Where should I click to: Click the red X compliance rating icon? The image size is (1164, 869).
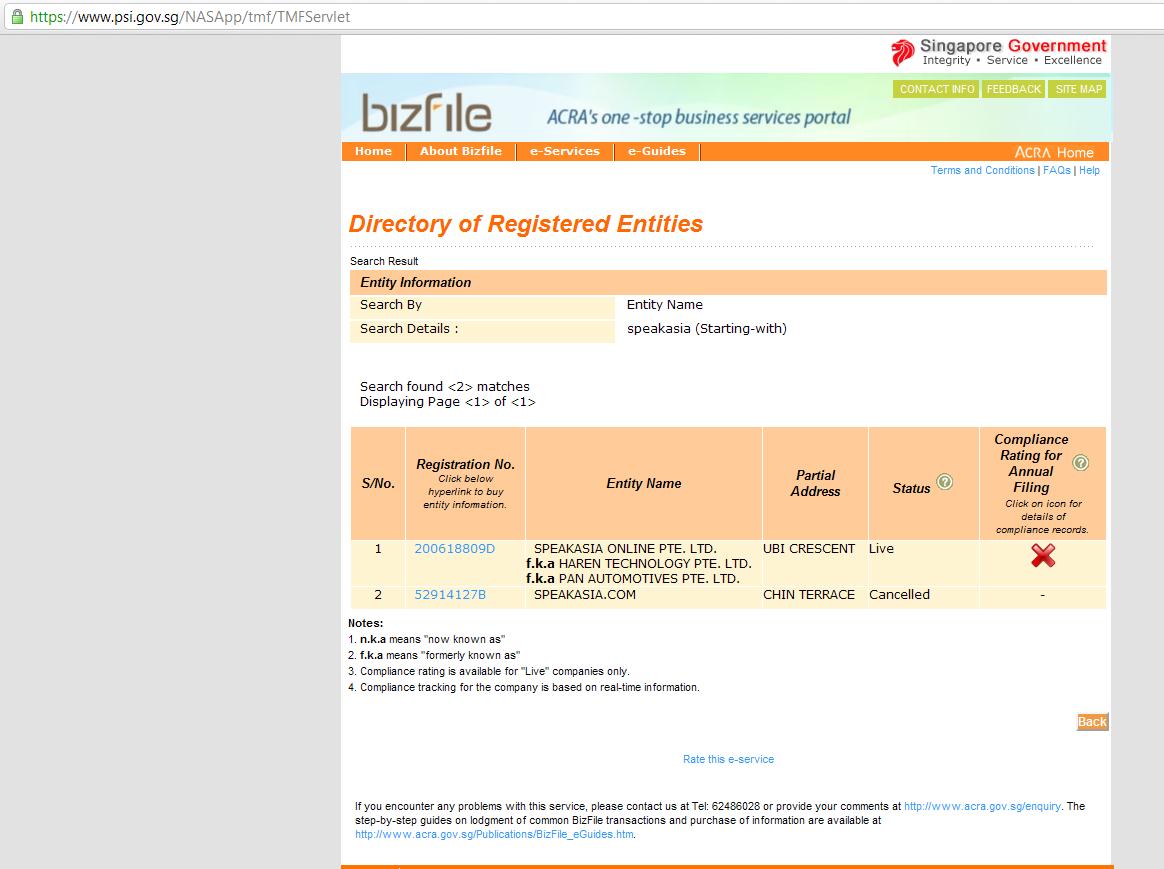pyautogui.click(x=1043, y=556)
